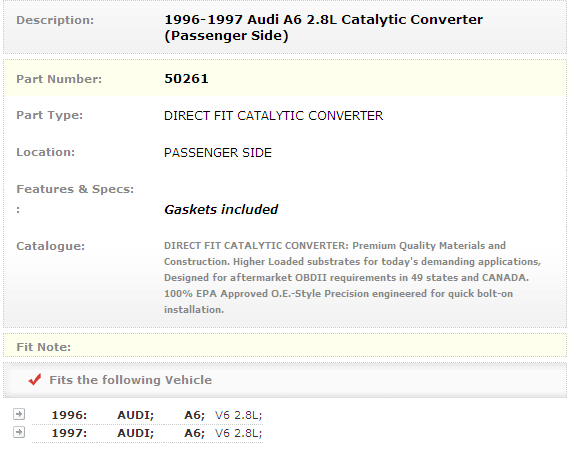This screenshot has height=476, width=570.
Task: Click AUDI in the 1996 row
Action: [136, 415]
